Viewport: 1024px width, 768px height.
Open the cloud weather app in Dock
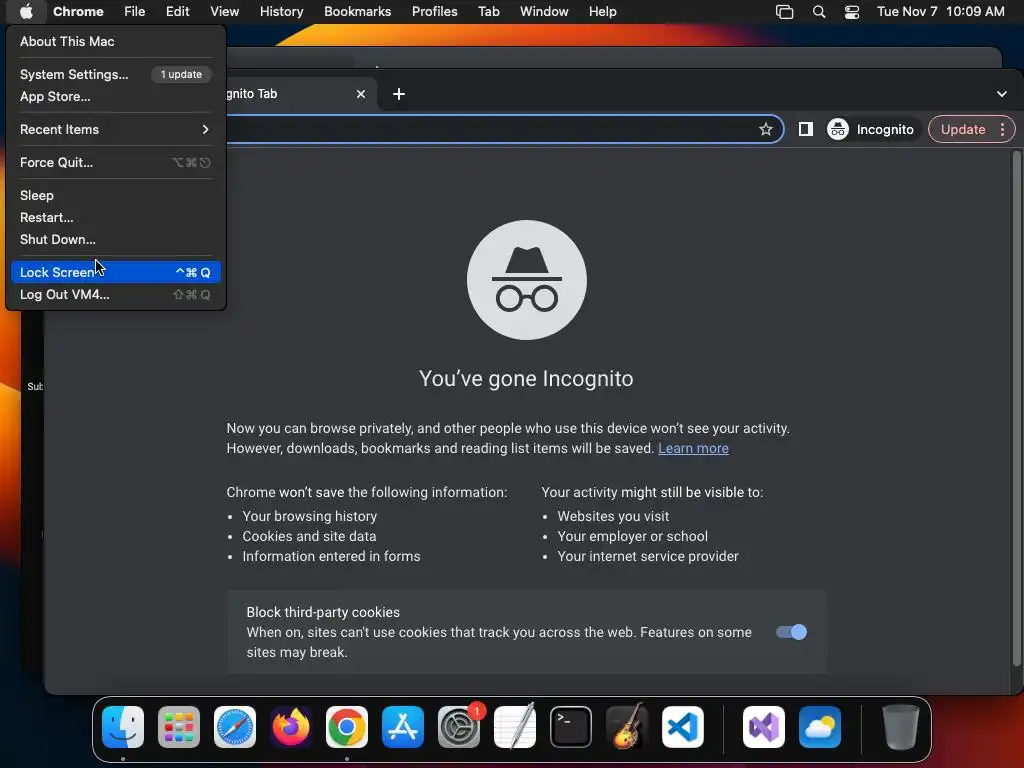point(820,727)
